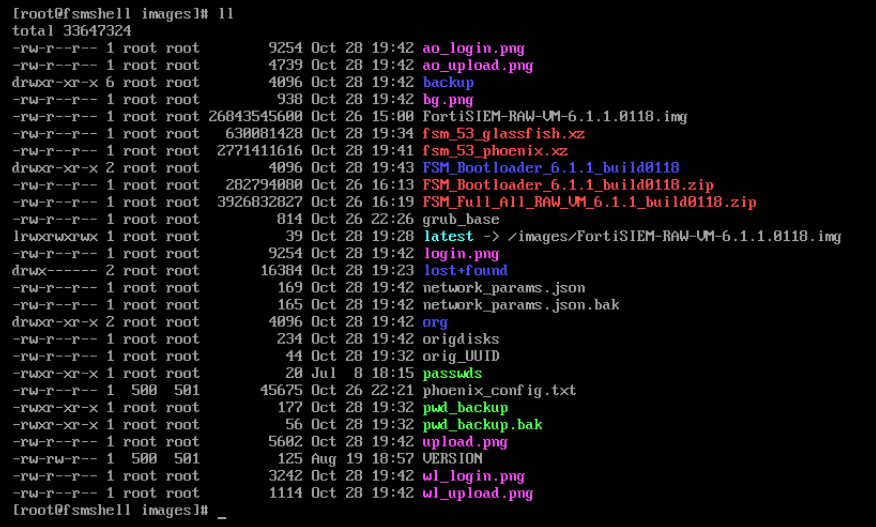
Task: Click the blue org directory name
Action: (x=435, y=322)
